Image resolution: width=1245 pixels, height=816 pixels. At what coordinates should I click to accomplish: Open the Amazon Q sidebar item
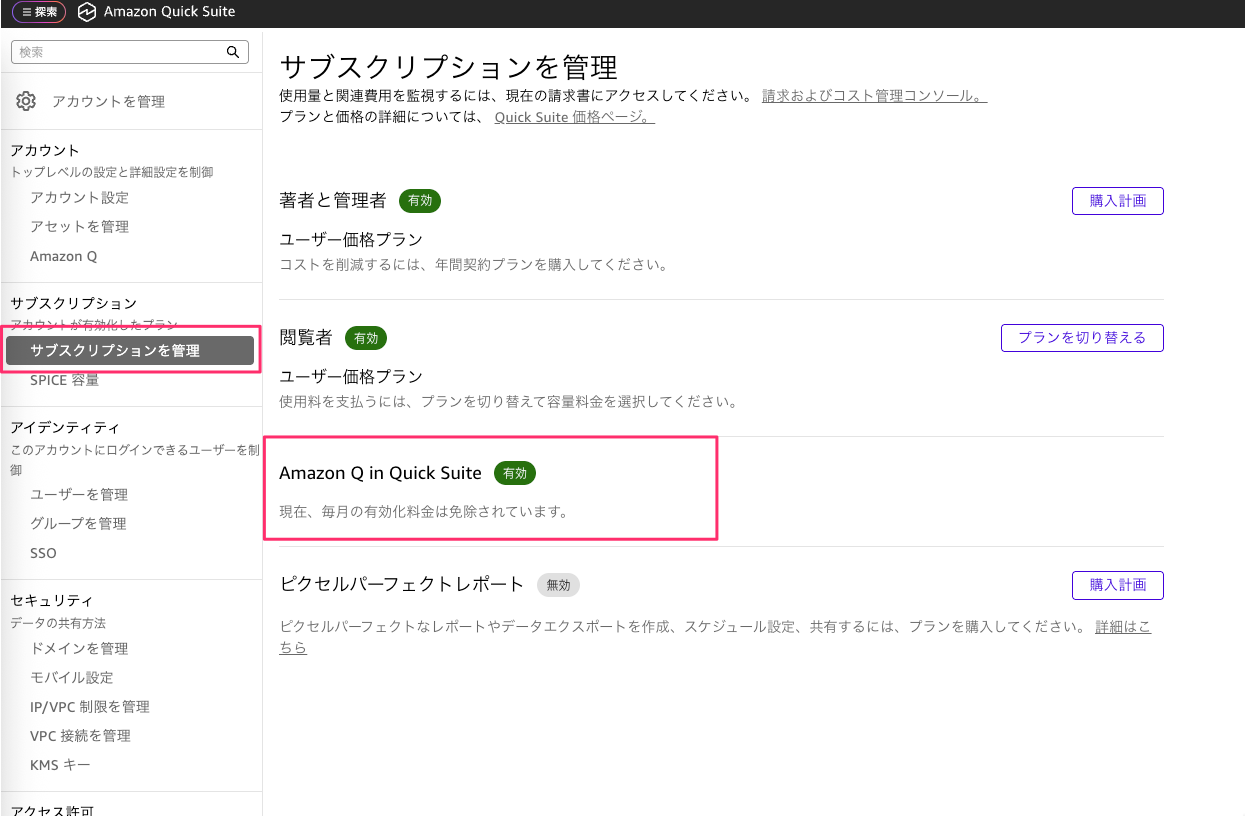click(63, 256)
